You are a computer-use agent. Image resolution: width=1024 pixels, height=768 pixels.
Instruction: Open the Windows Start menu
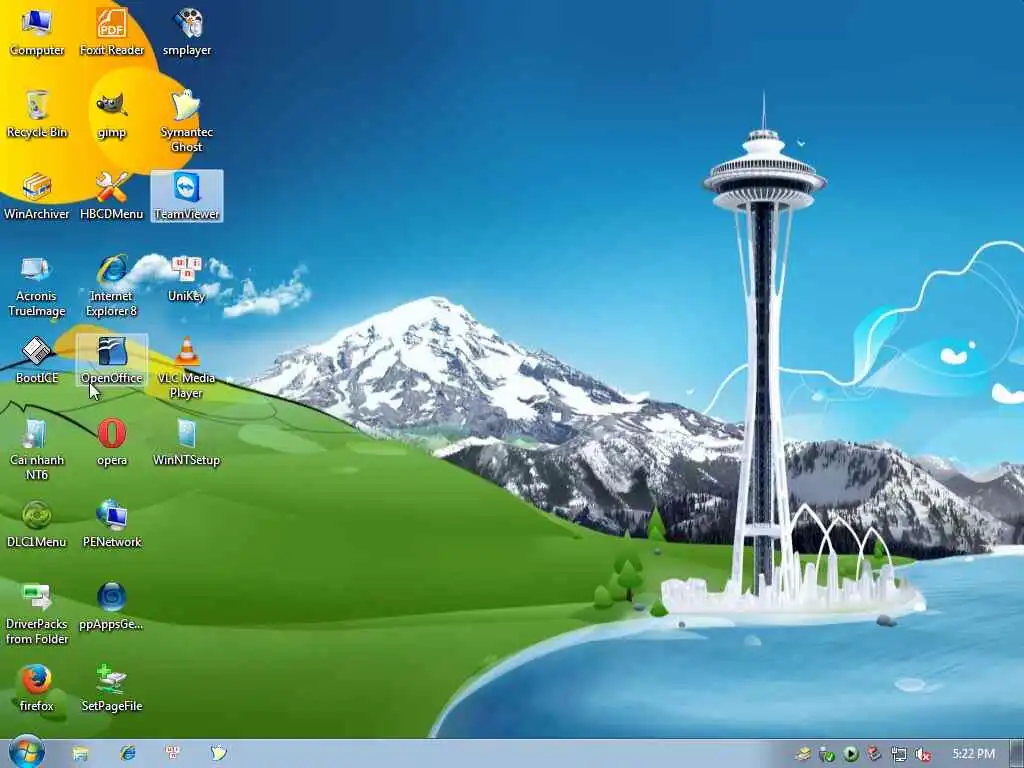[27, 753]
